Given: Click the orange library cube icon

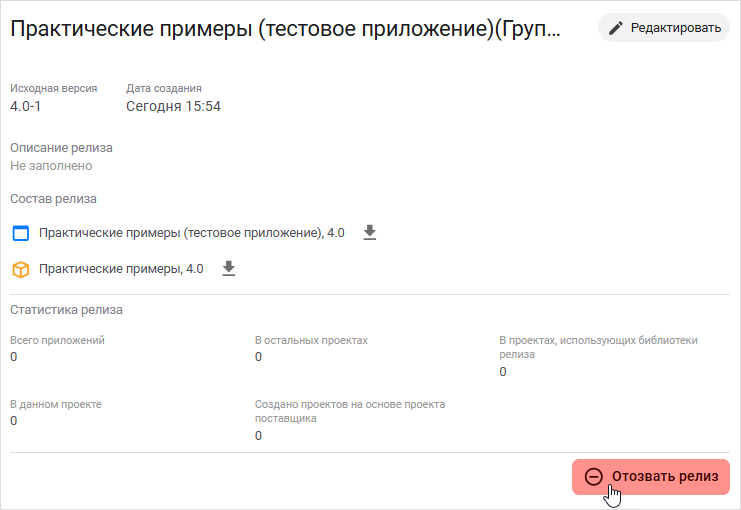Looking at the screenshot, I should 20,269.
